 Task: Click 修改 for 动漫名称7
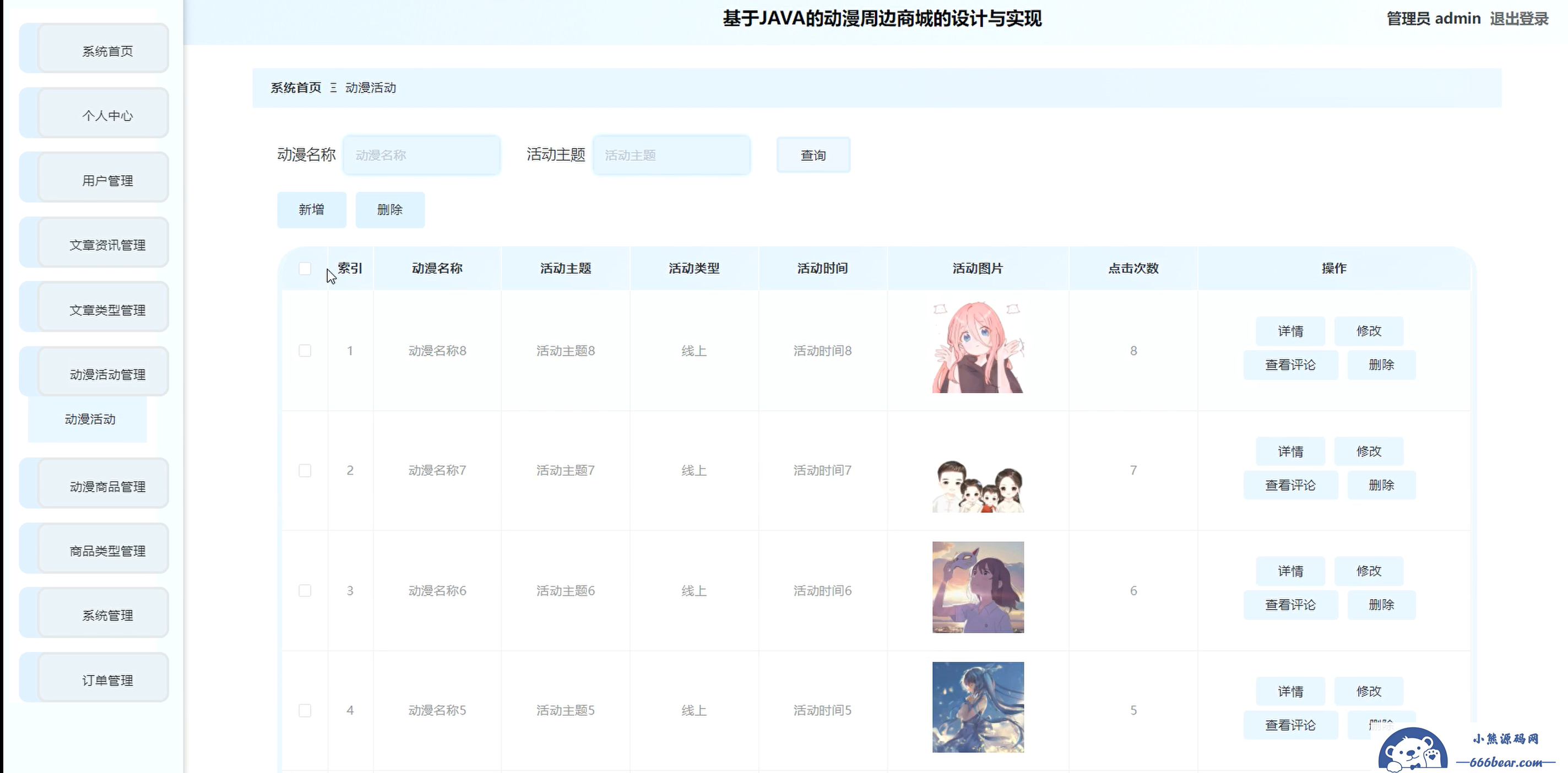[1369, 451]
